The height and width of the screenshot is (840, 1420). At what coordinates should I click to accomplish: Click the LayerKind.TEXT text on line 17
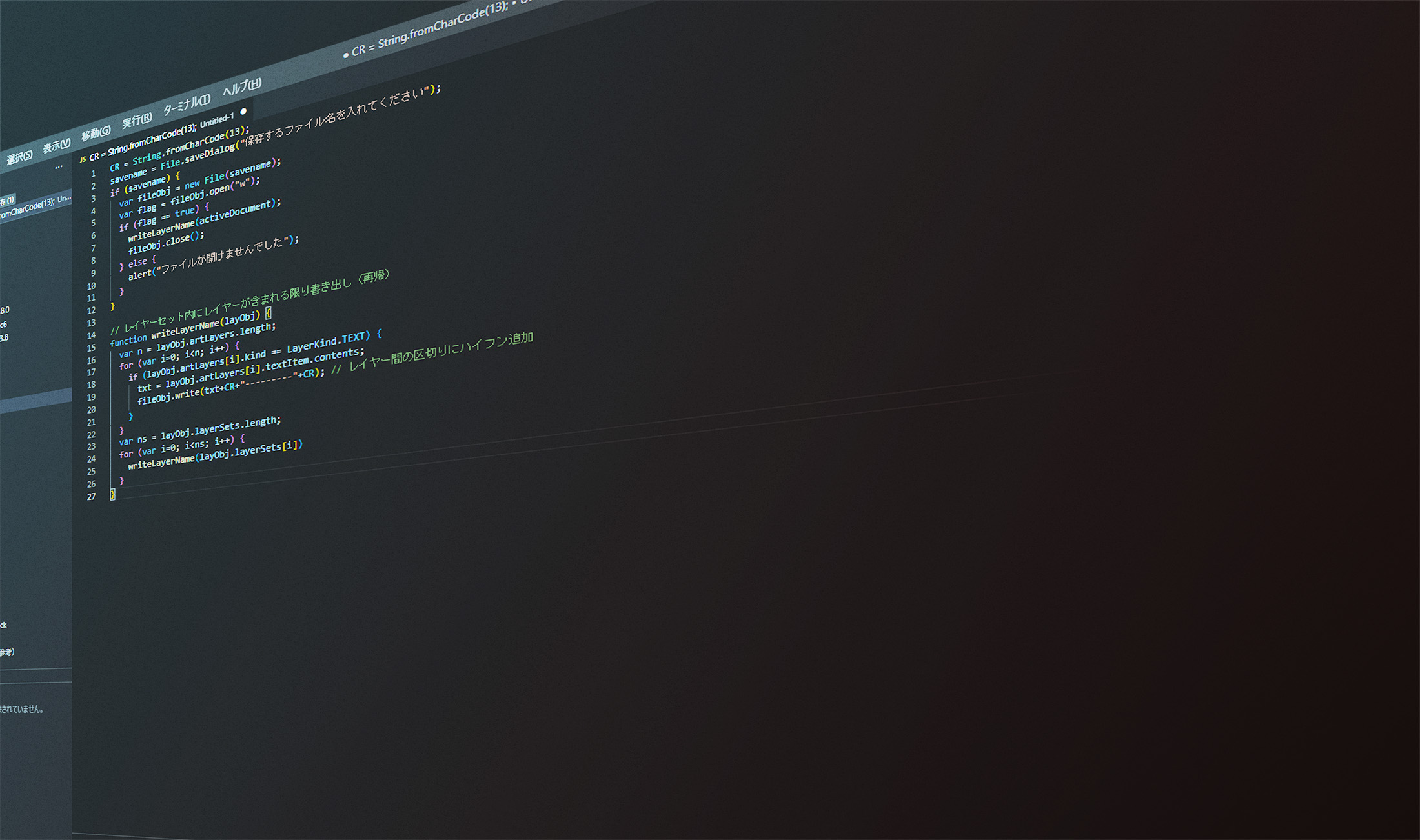click(x=327, y=342)
